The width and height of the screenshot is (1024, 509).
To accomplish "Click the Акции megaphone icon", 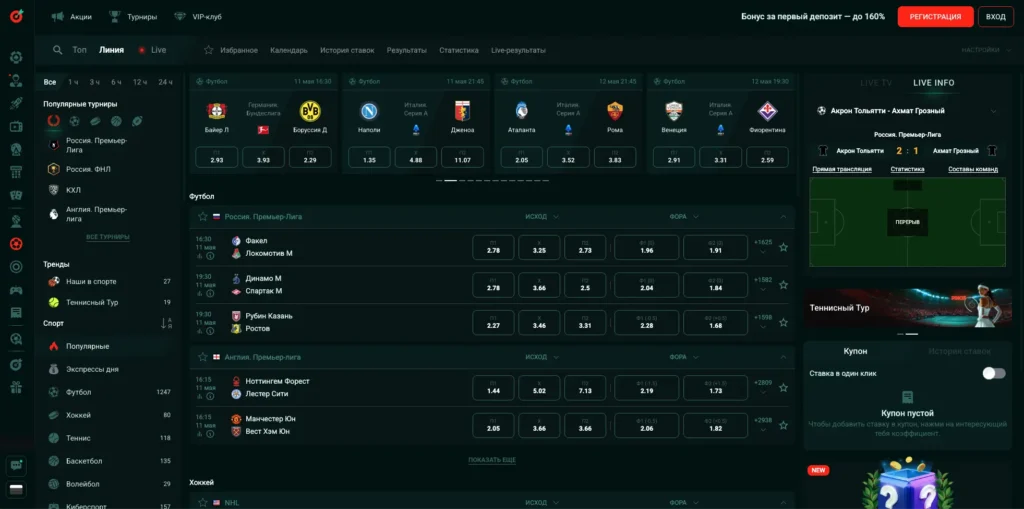I will (x=57, y=16).
